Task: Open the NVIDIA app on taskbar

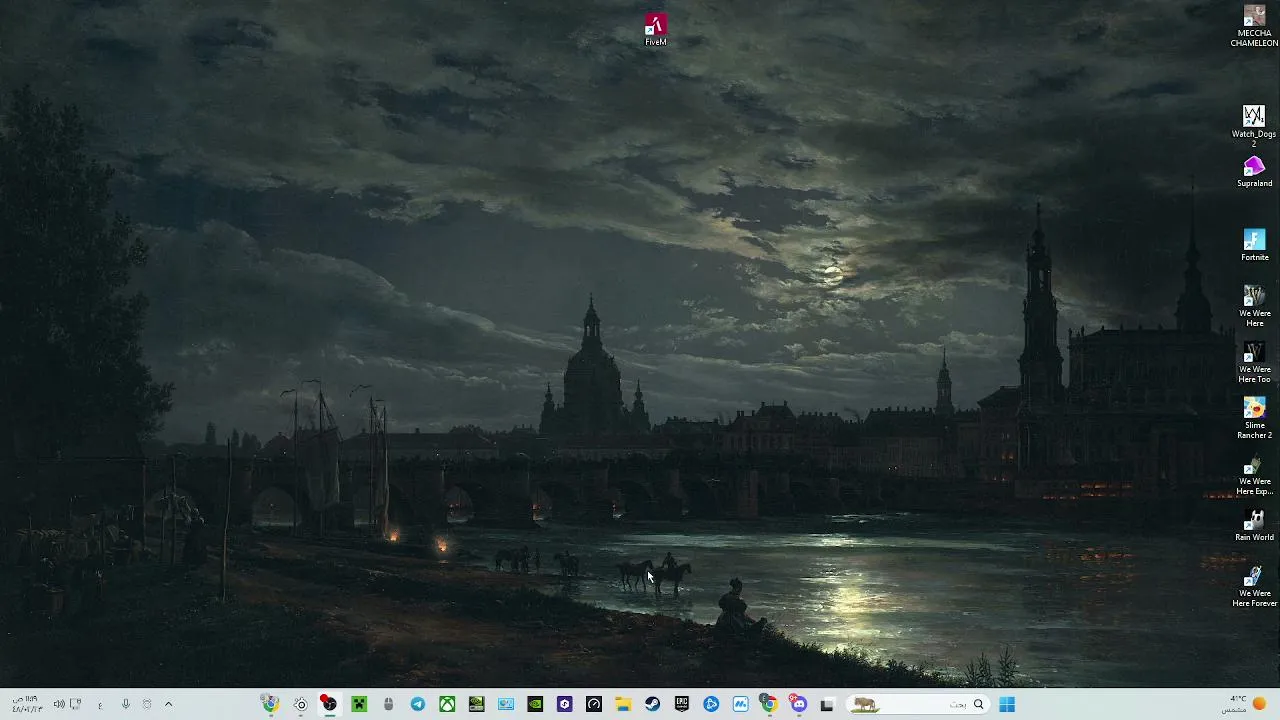Action: (x=535, y=704)
